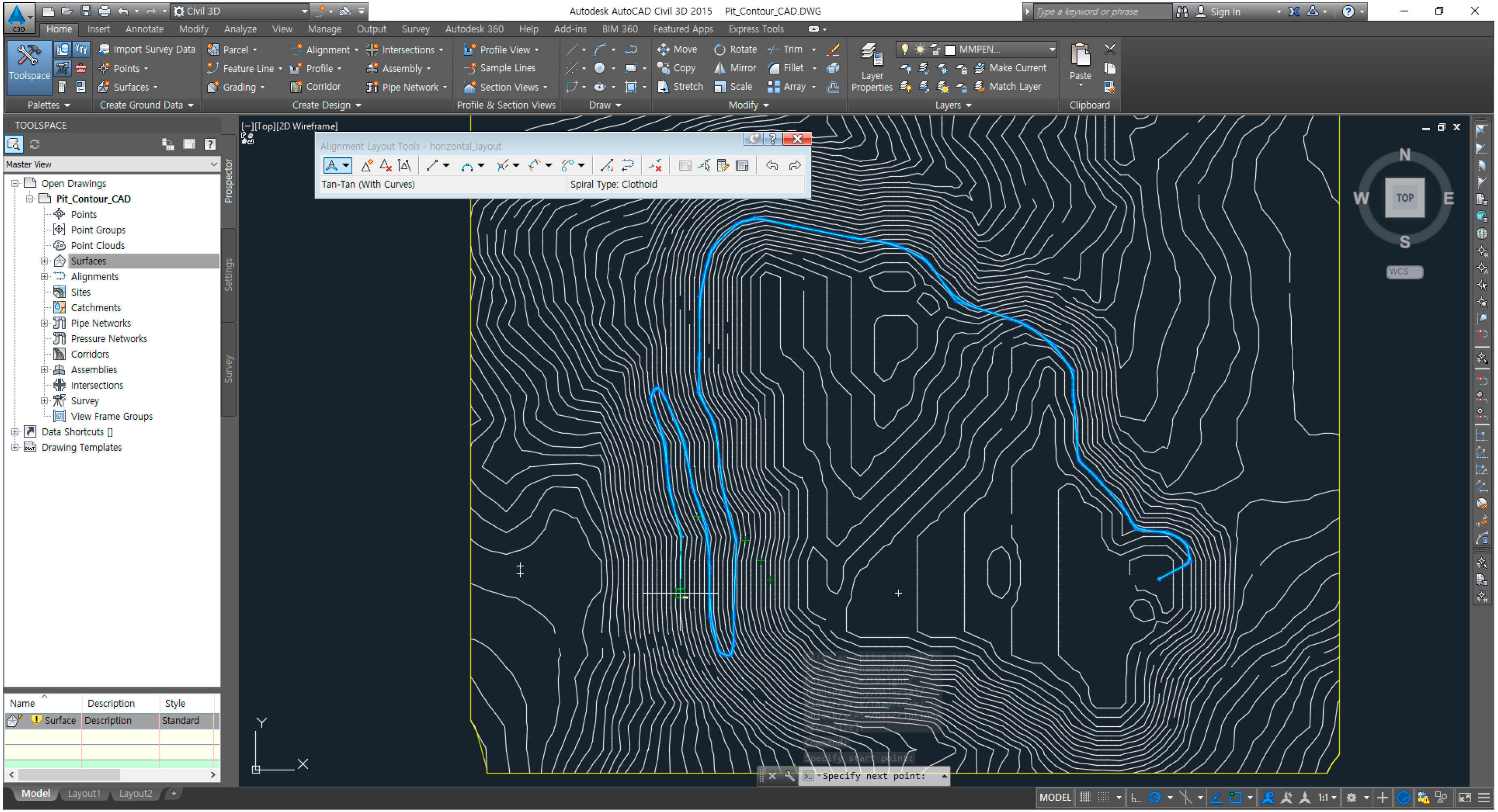Open the Analyze ribbon tab

240,29
